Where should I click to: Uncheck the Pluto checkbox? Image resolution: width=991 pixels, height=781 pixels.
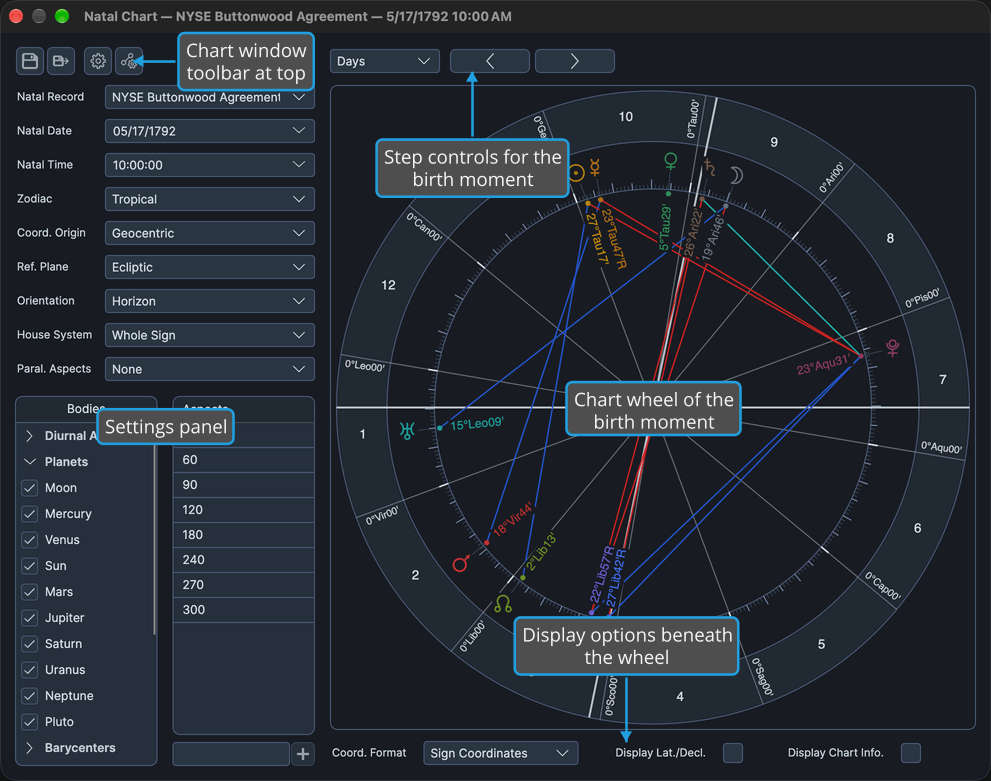point(30,721)
